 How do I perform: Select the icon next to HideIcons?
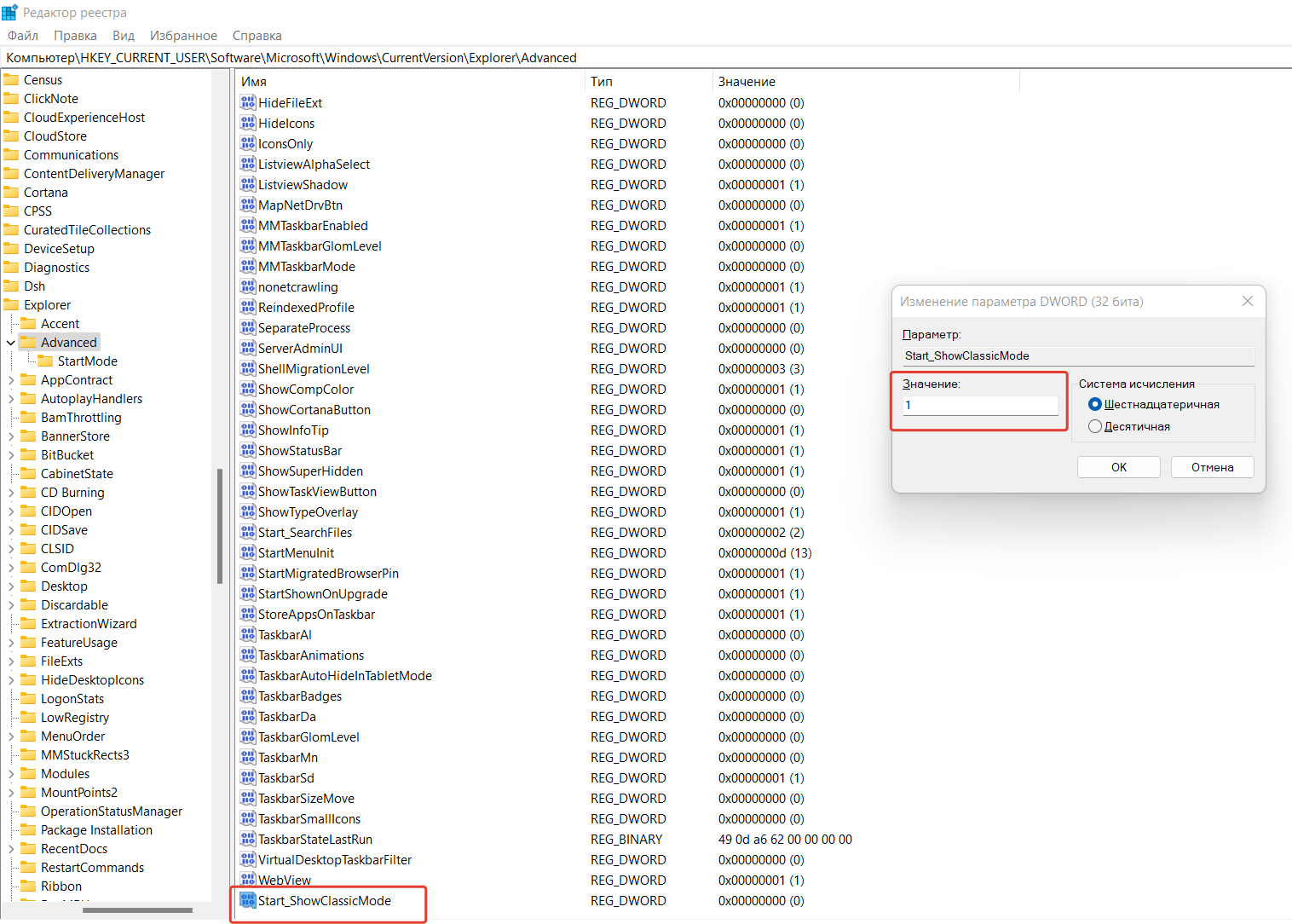point(248,123)
